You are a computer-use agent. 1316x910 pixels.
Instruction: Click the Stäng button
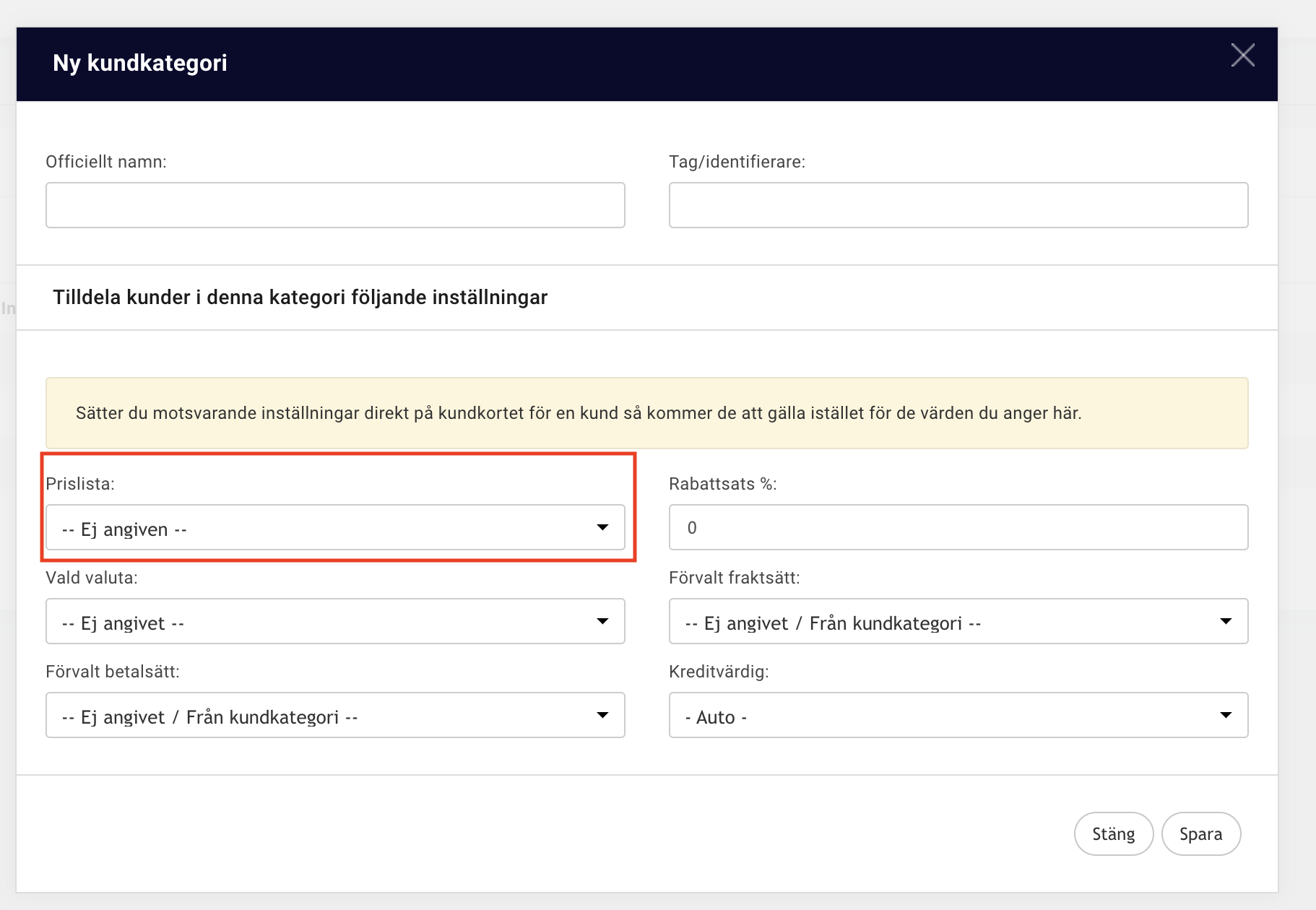tap(1114, 834)
